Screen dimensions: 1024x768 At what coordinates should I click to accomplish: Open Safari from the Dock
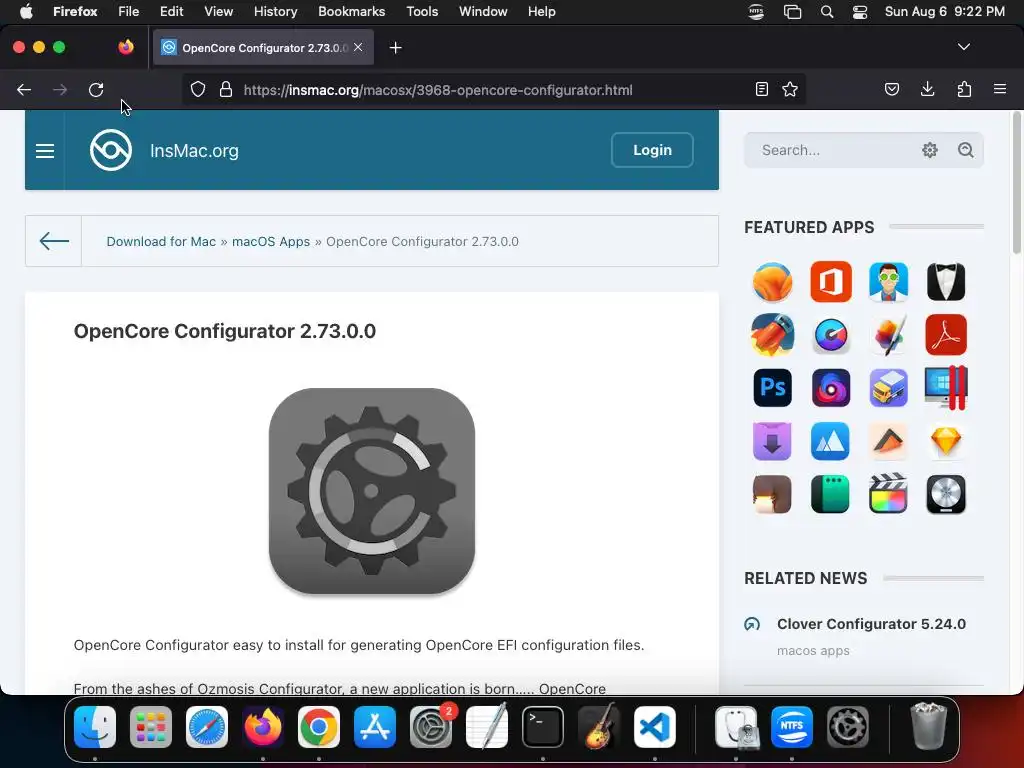[207, 726]
